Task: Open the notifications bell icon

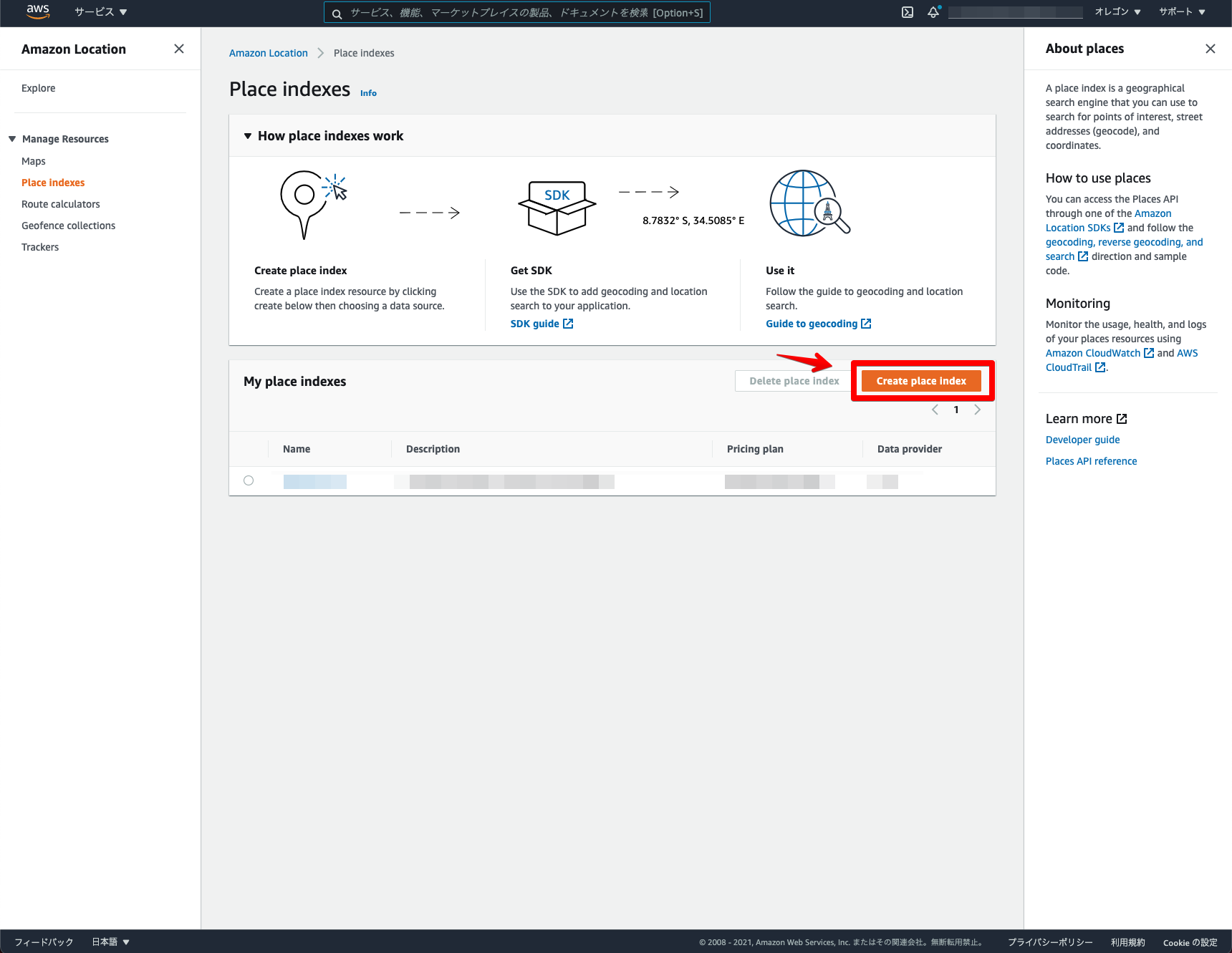Action: point(933,12)
